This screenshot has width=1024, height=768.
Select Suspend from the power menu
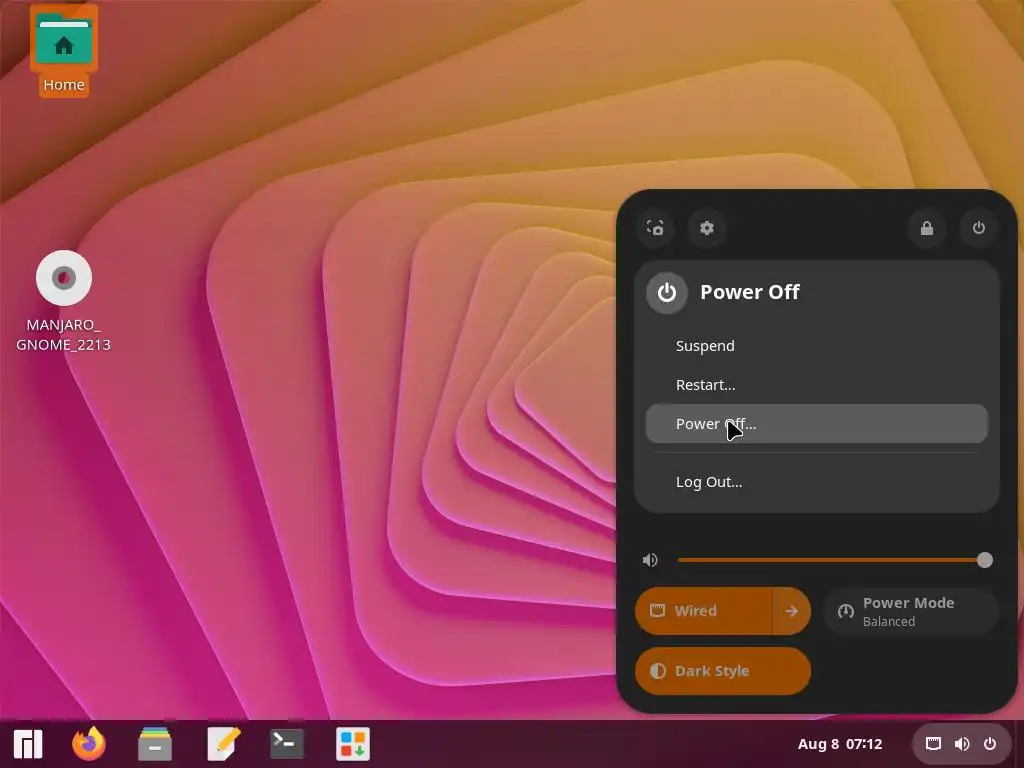[x=816, y=345]
